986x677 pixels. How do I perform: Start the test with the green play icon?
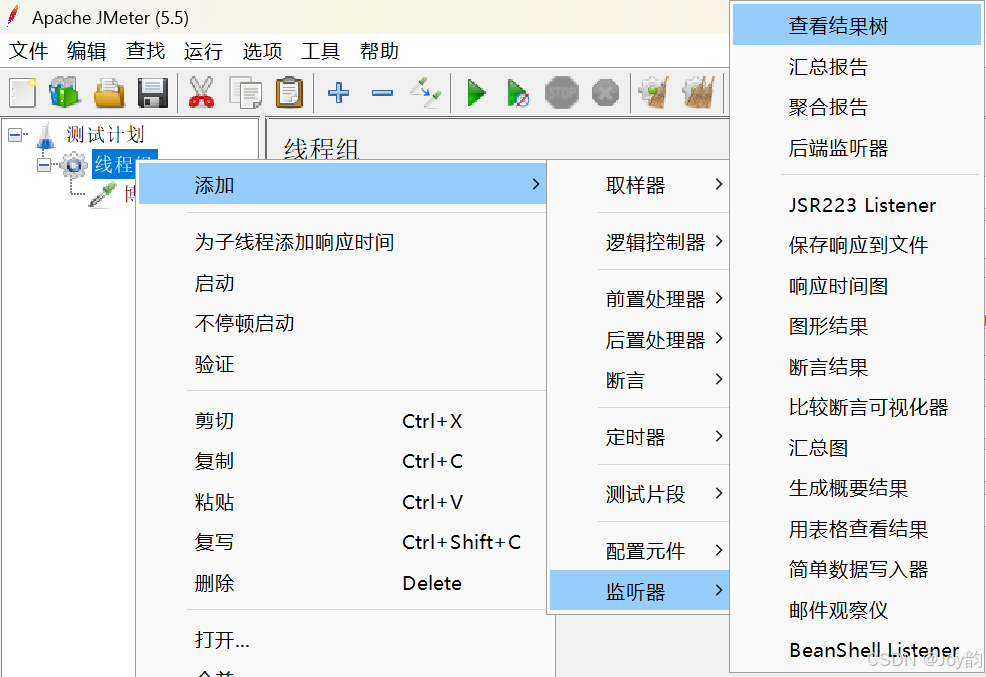(477, 93)
